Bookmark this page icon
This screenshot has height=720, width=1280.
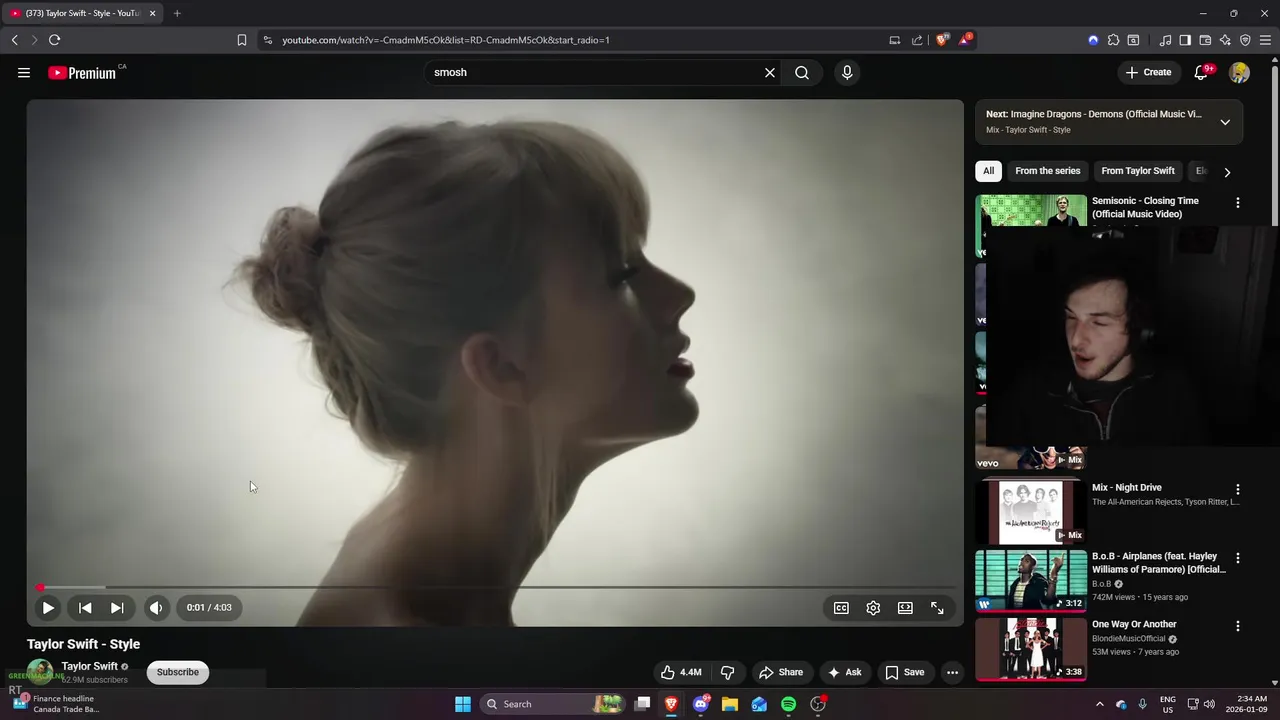(241, 40)
